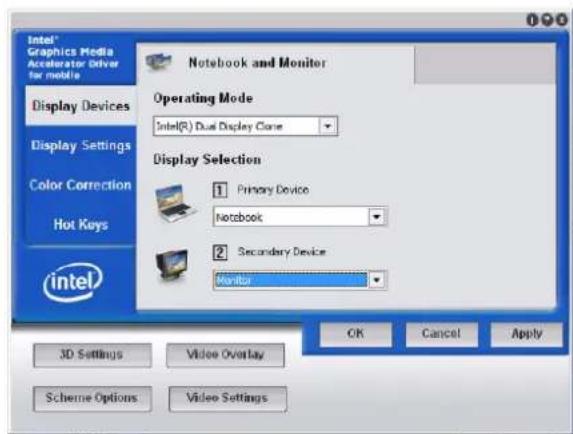Image resolution: width=573 pixels, height=434 pixels.
Task: Open 3D Settings
Action: [x=92, y=354]
